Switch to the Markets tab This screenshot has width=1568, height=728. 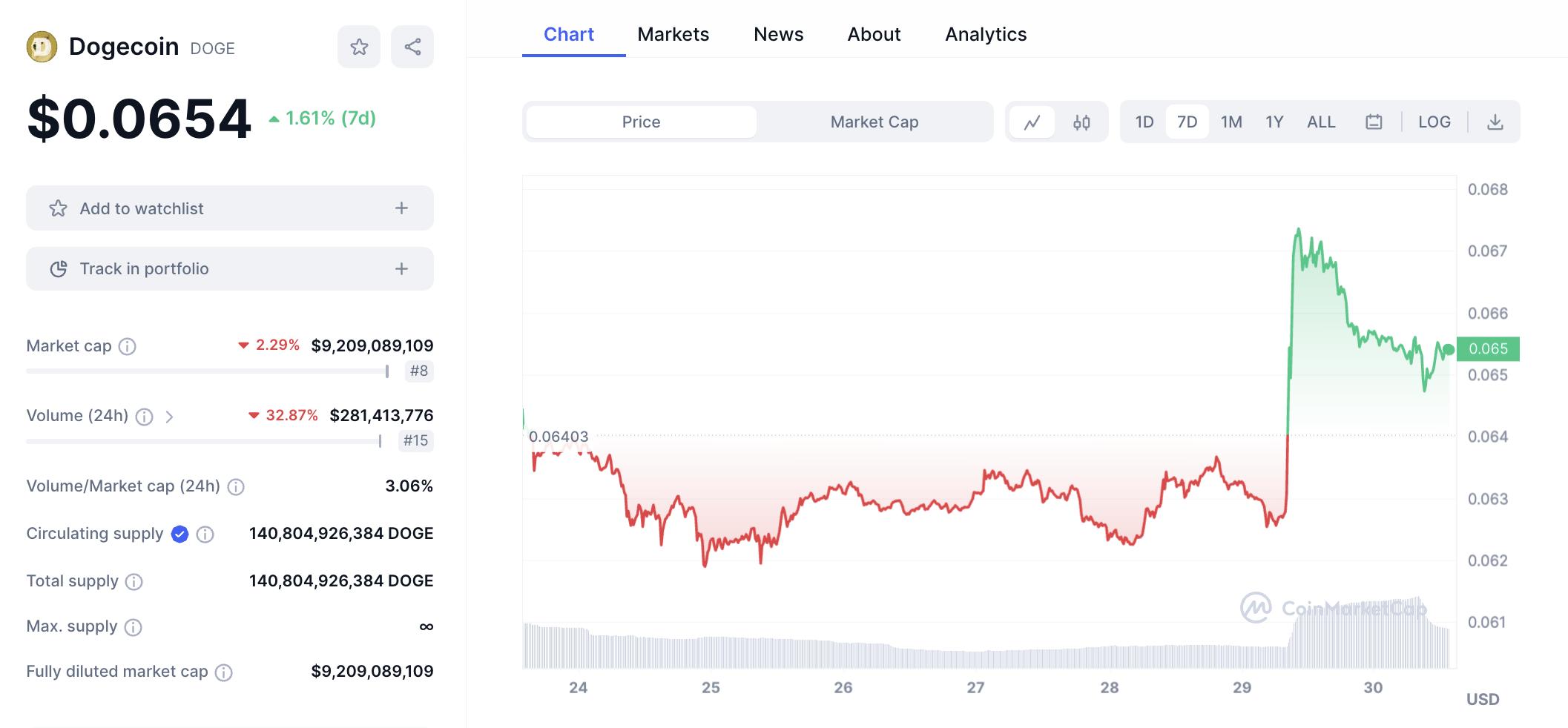click(673, 34)
